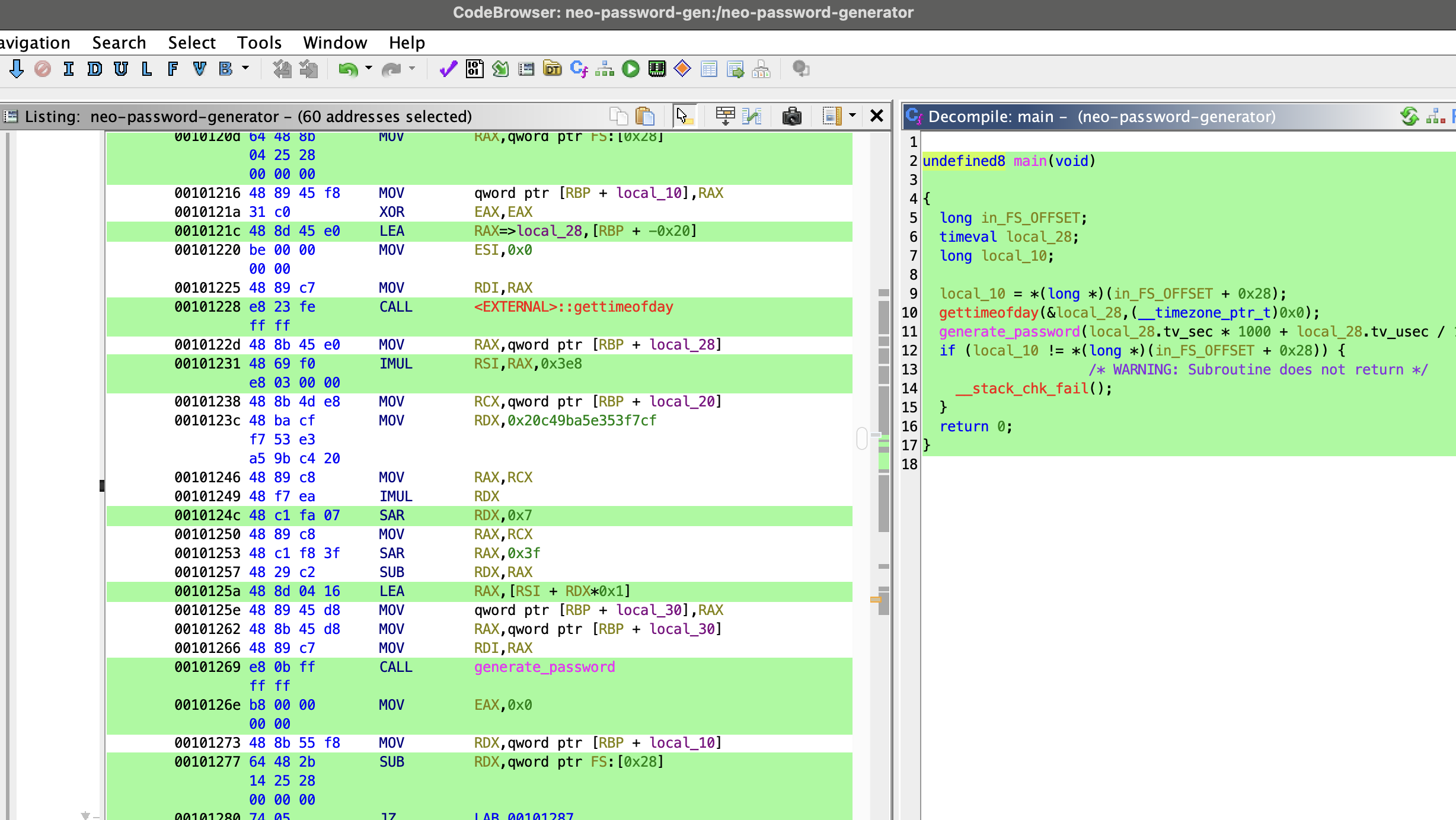Open the Search menu
Viewport: 1456px width, 820px height.
pos(119,43)
